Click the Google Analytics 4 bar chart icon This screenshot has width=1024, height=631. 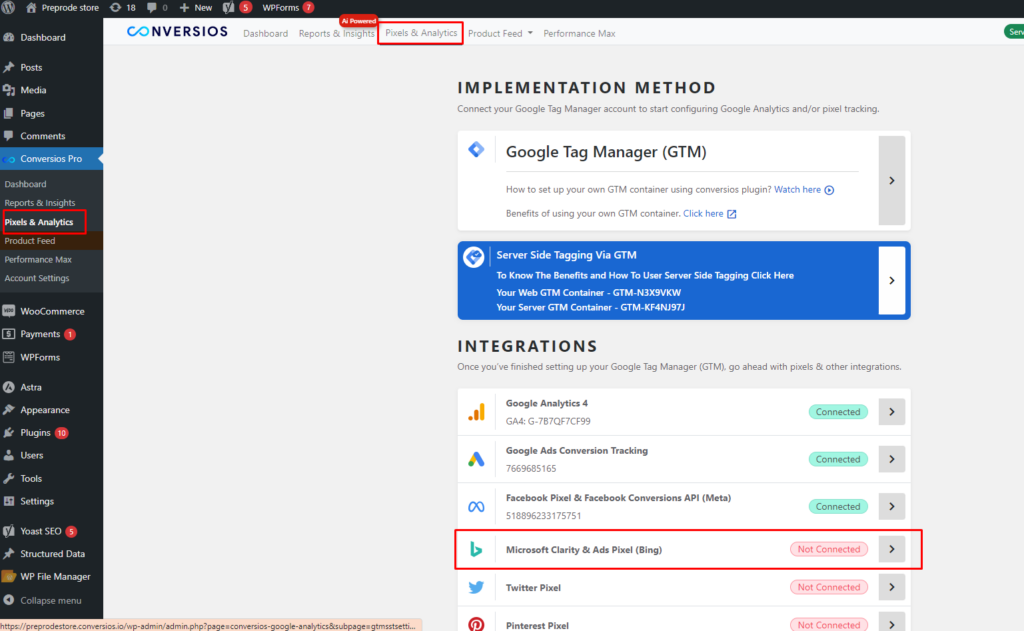pos(476,412)
